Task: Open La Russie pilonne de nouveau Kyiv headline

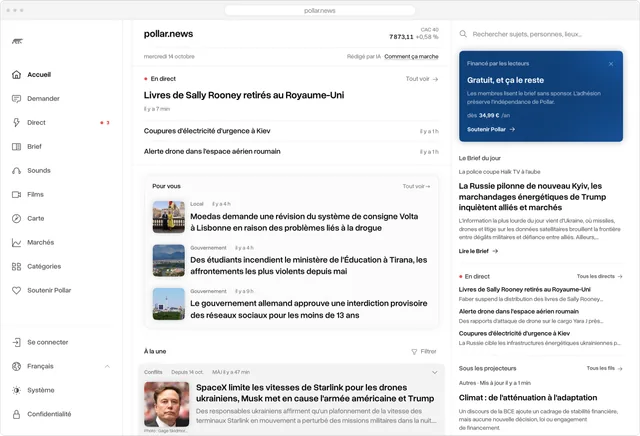Action: (x=532, y=197)
